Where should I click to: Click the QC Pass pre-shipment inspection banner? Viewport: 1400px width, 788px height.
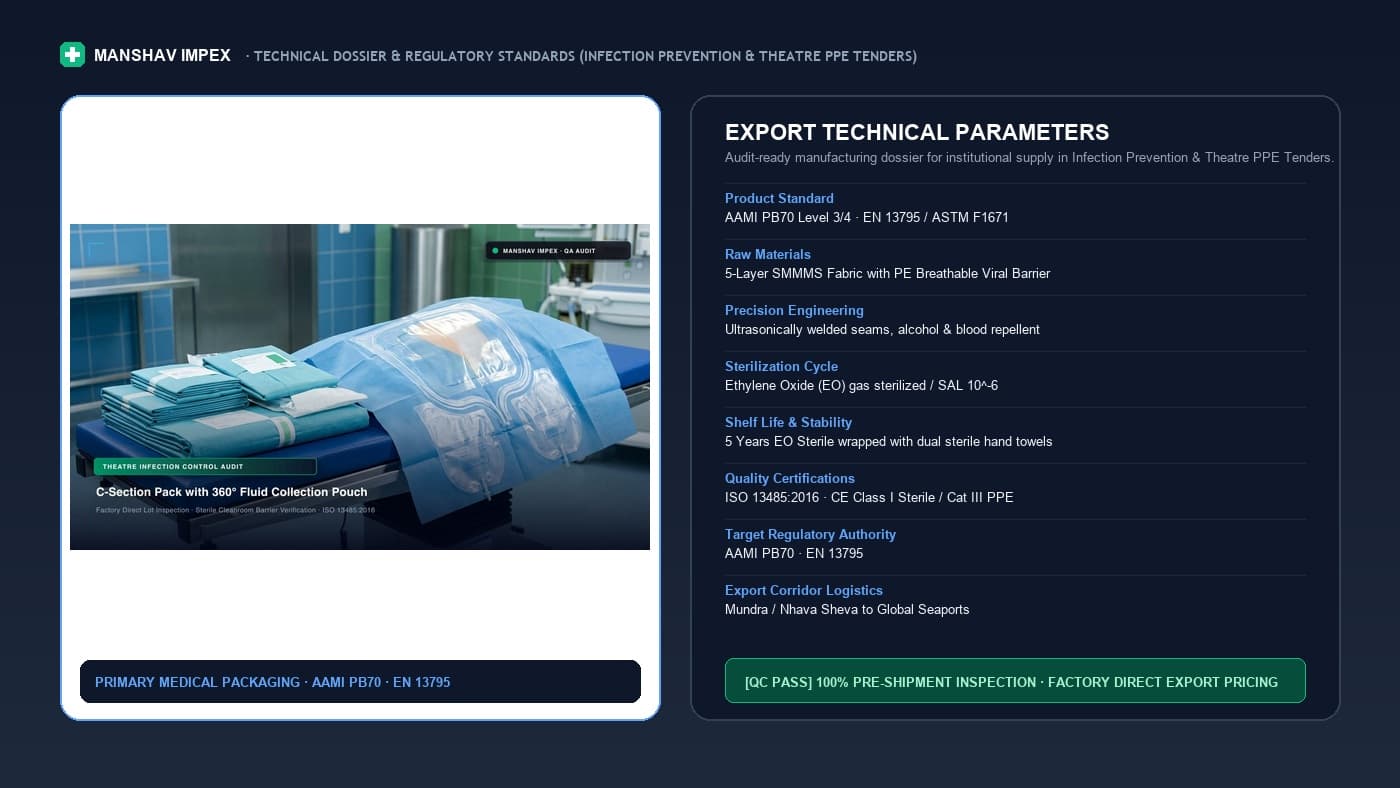(1015, 681)
